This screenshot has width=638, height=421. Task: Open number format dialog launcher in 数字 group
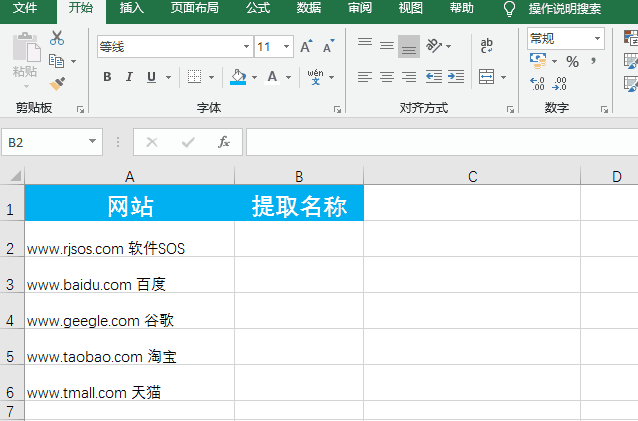coord(604,109)
